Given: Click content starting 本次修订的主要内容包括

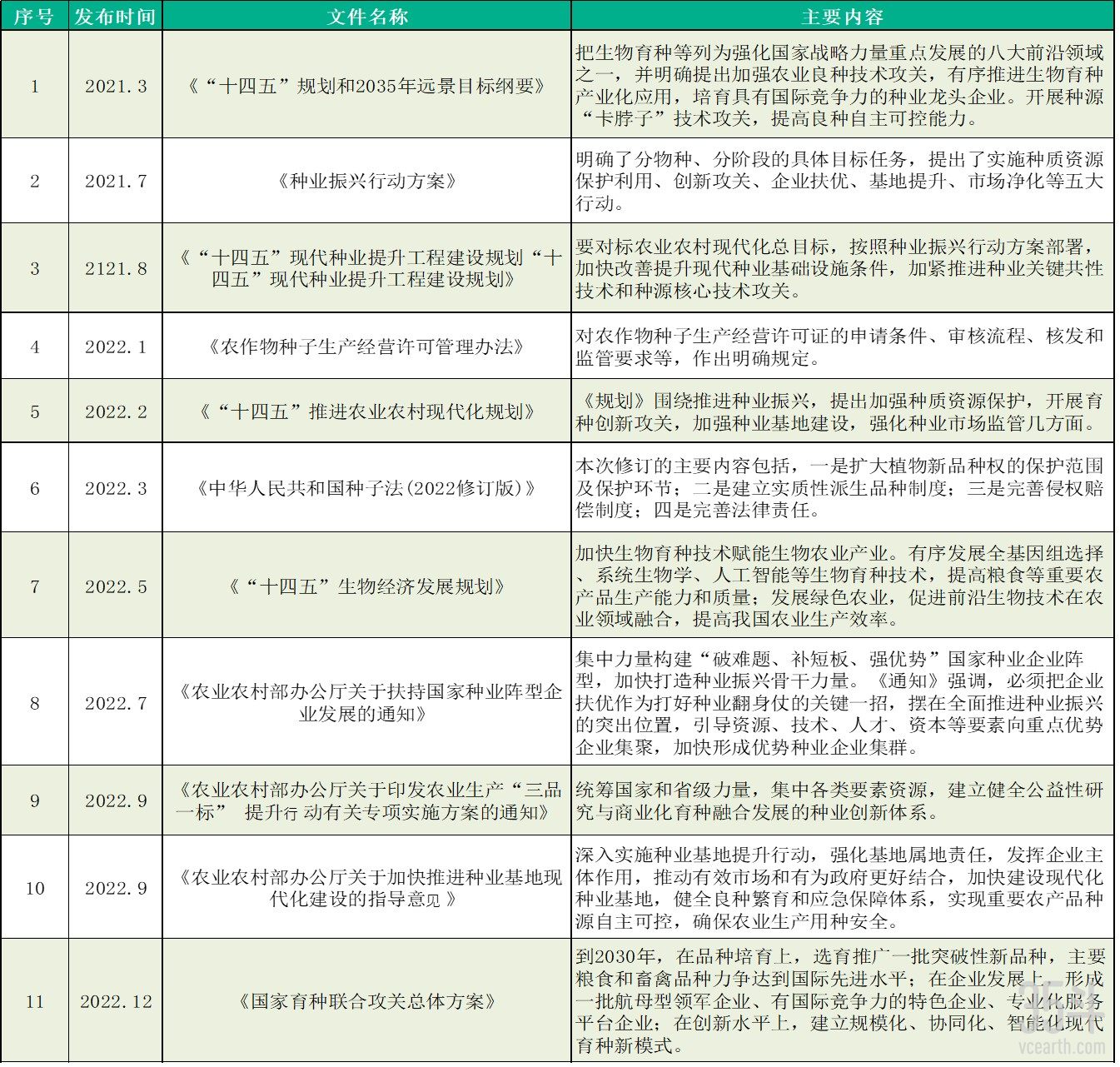Looking at the screenshot, I should 841,488.
